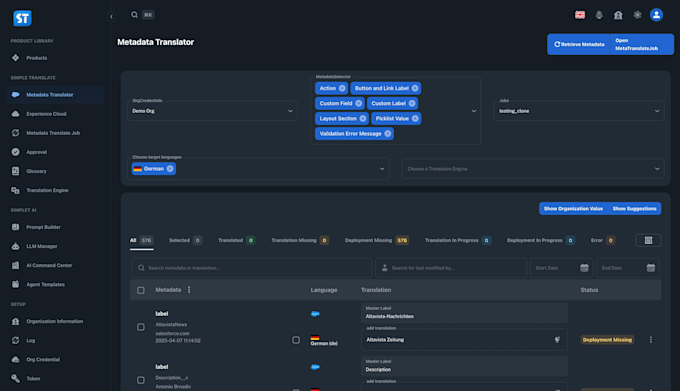The width and height of the screenshot is (680, 391).
Task: Open the user profile avatar
Action: [656, 15]
